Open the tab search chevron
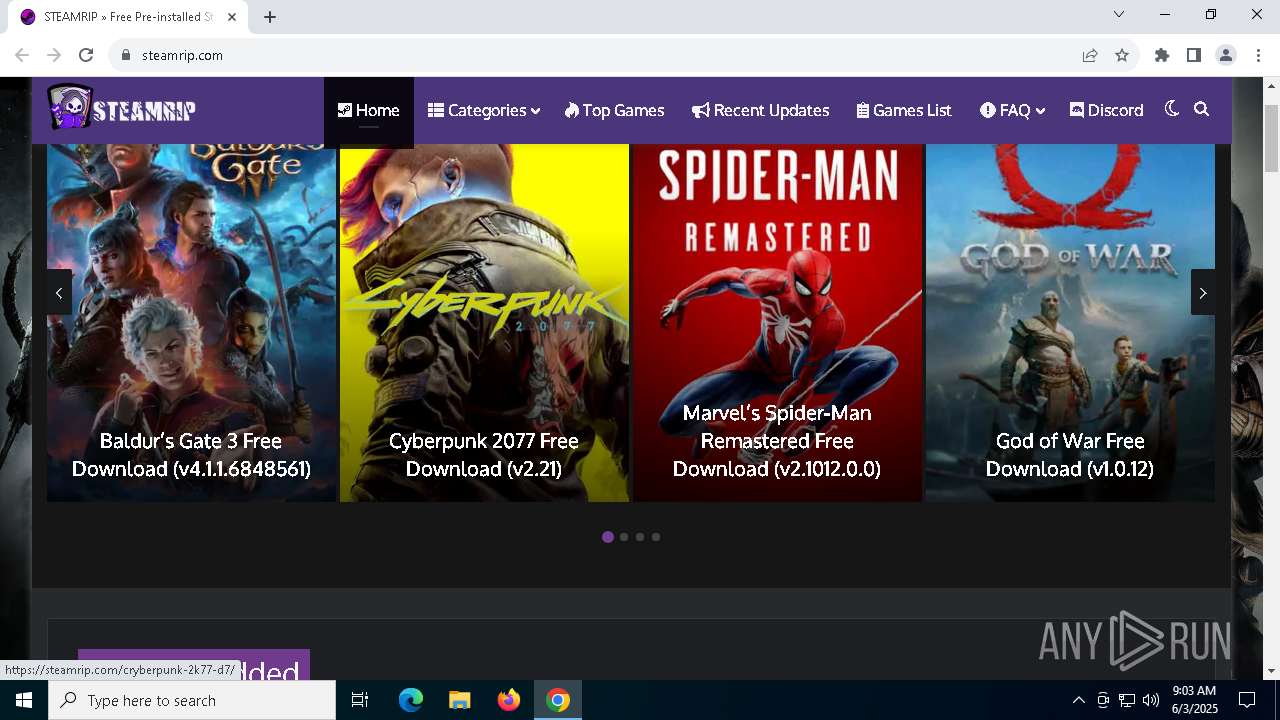This screenshot has height=720, width=1280. [1119, 14]
